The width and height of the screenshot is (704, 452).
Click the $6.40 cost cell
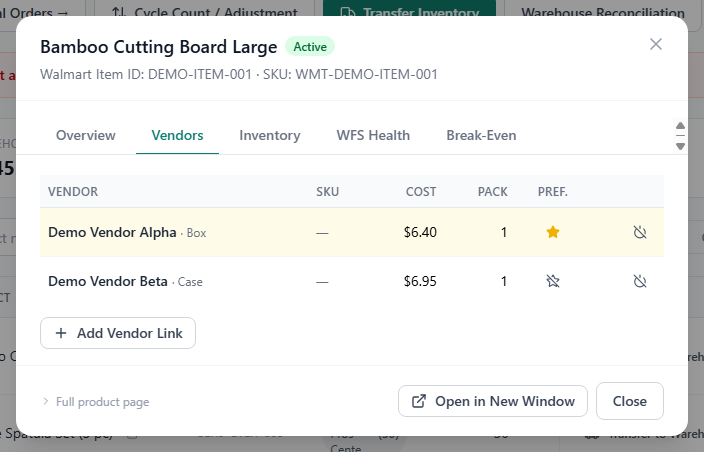(x=420, y=232)
